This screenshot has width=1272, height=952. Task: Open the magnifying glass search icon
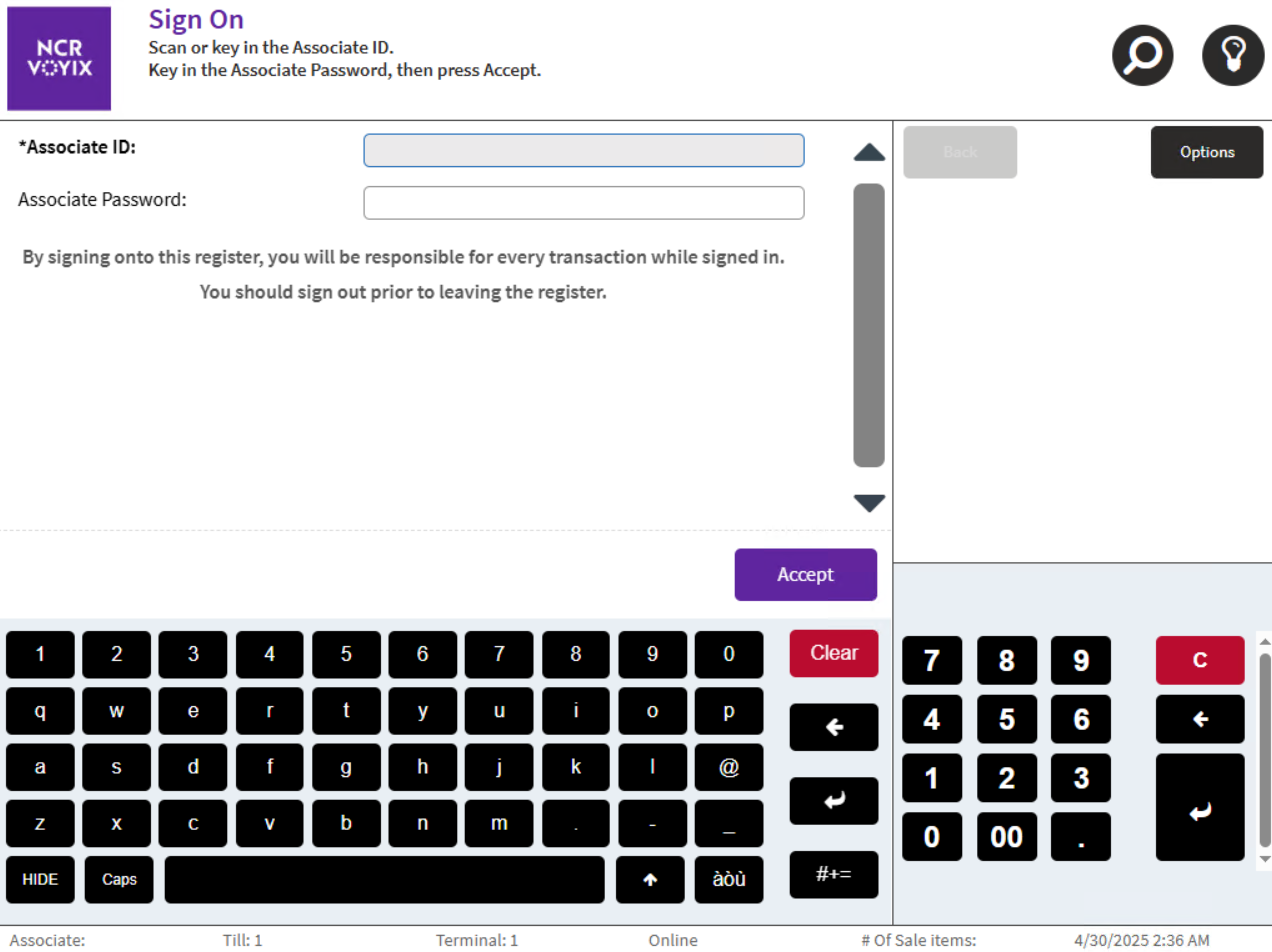tap(1142, 56)
